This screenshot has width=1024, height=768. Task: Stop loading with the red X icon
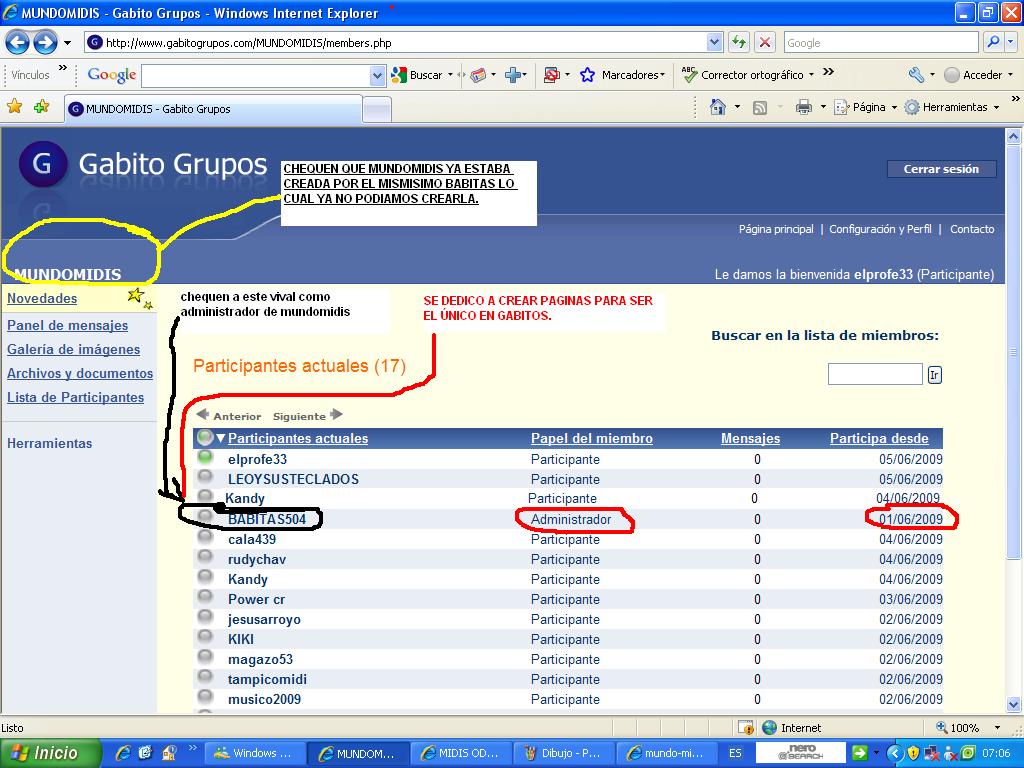(x=765, y=42)
